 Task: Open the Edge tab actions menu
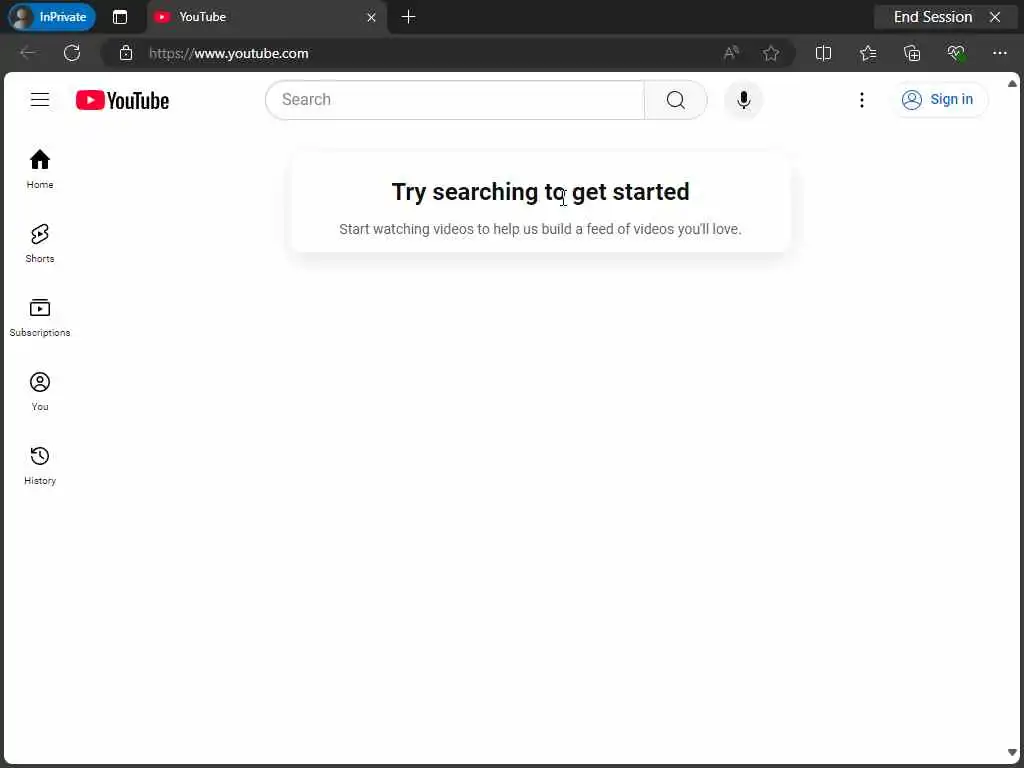click(120, 17)
